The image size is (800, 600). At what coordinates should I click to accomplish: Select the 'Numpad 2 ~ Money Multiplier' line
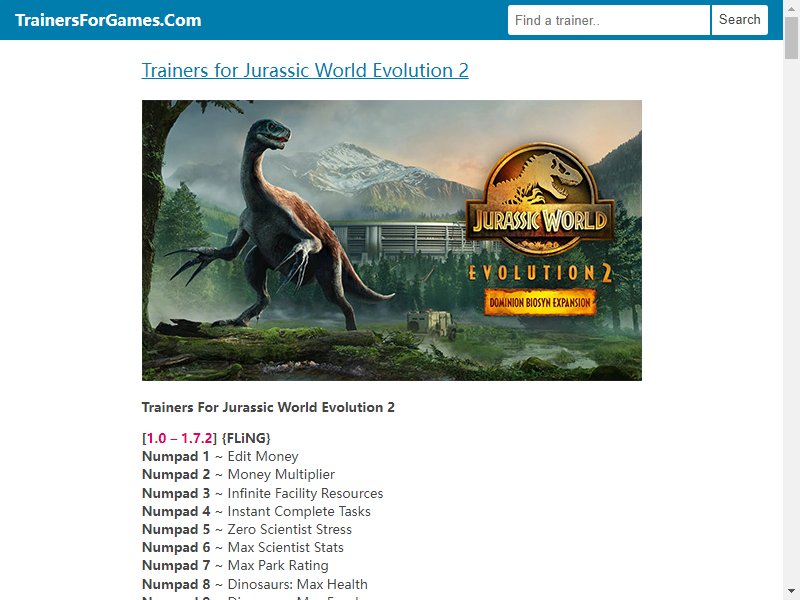pyautogui.click(x=238, y=474)
